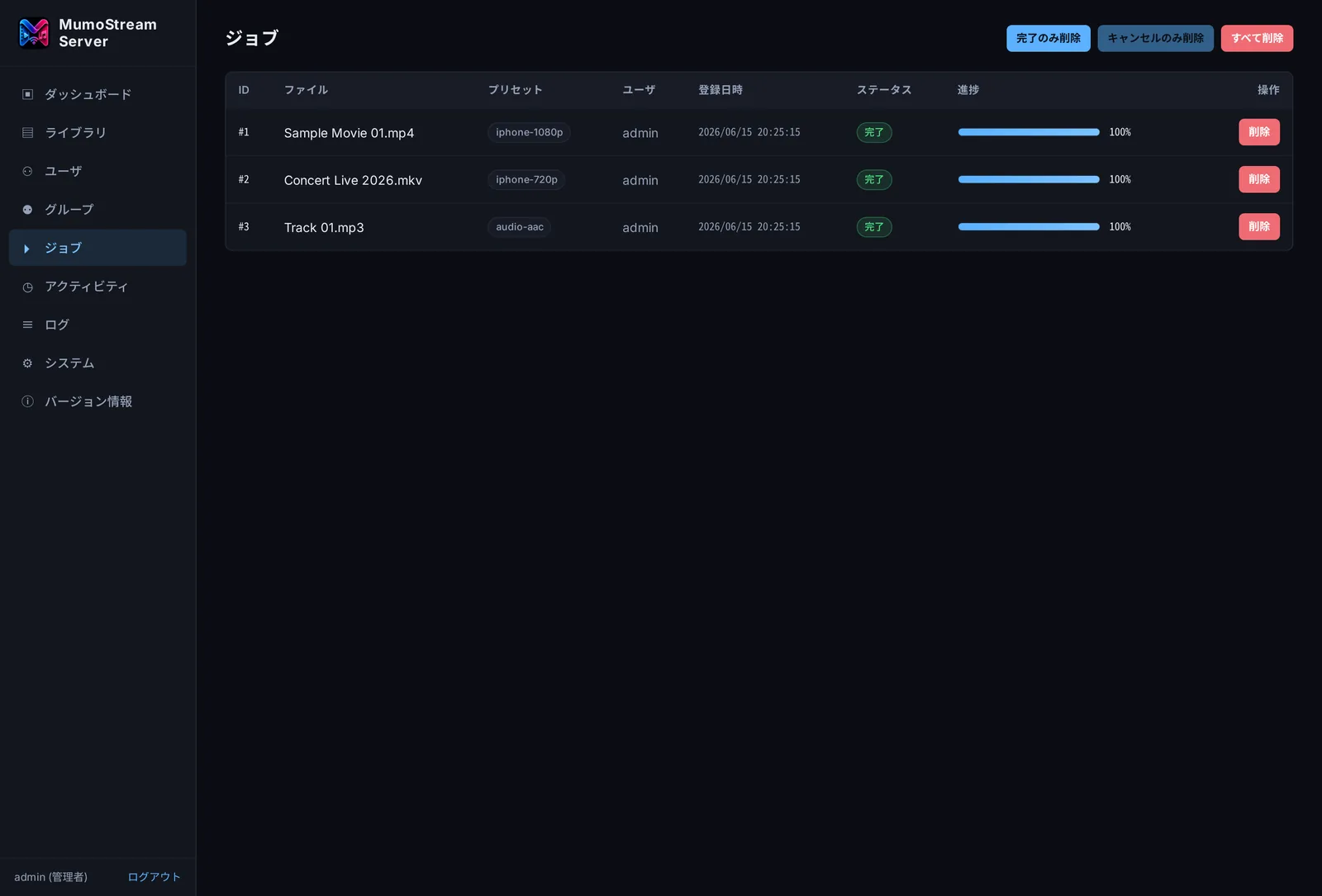Open the アクティビティ menu entry
This screenshot has width=1322, height=896.
coord(97,287)
